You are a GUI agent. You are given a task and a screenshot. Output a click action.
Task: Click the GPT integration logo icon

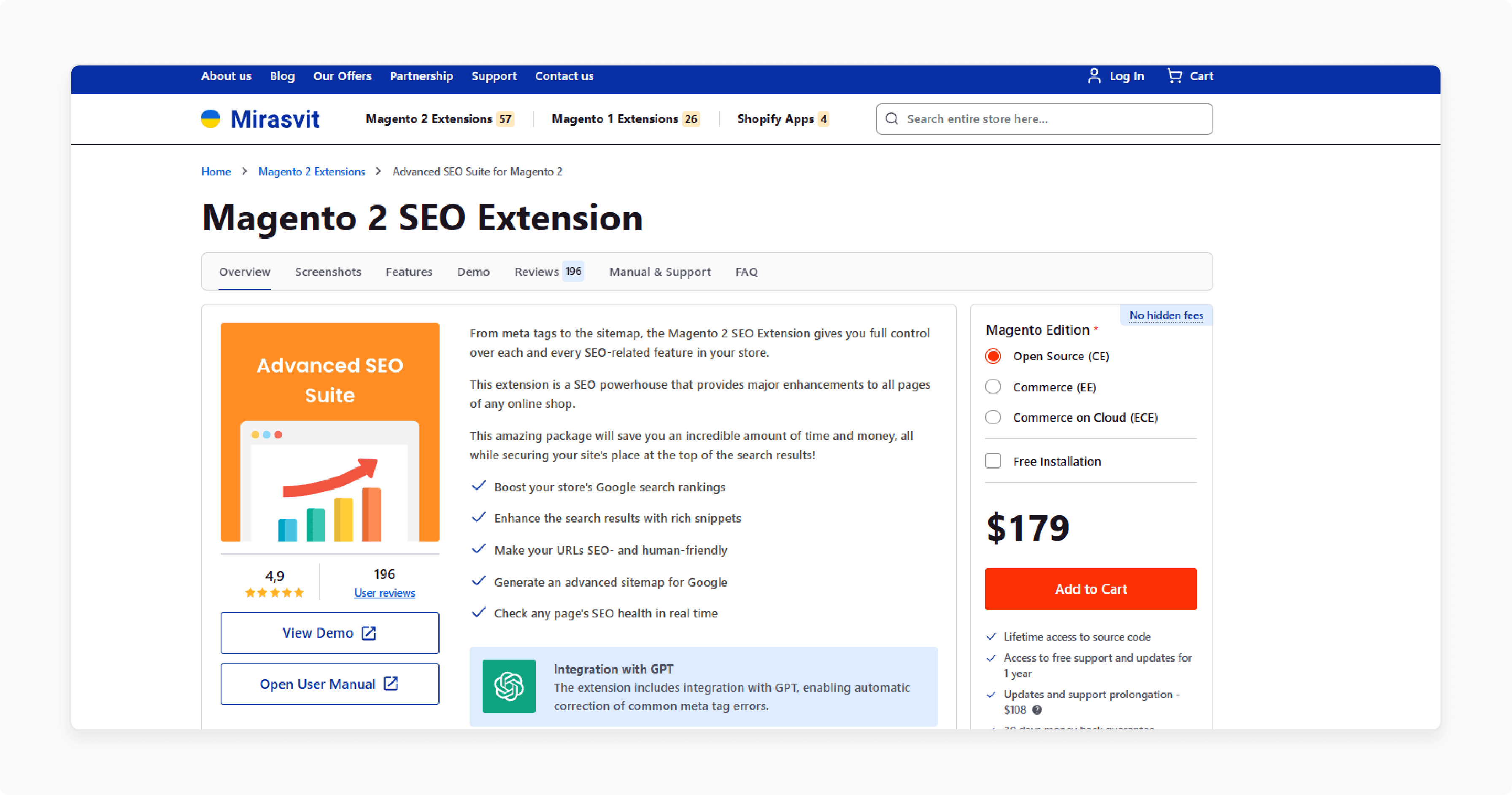pos(509,686)
